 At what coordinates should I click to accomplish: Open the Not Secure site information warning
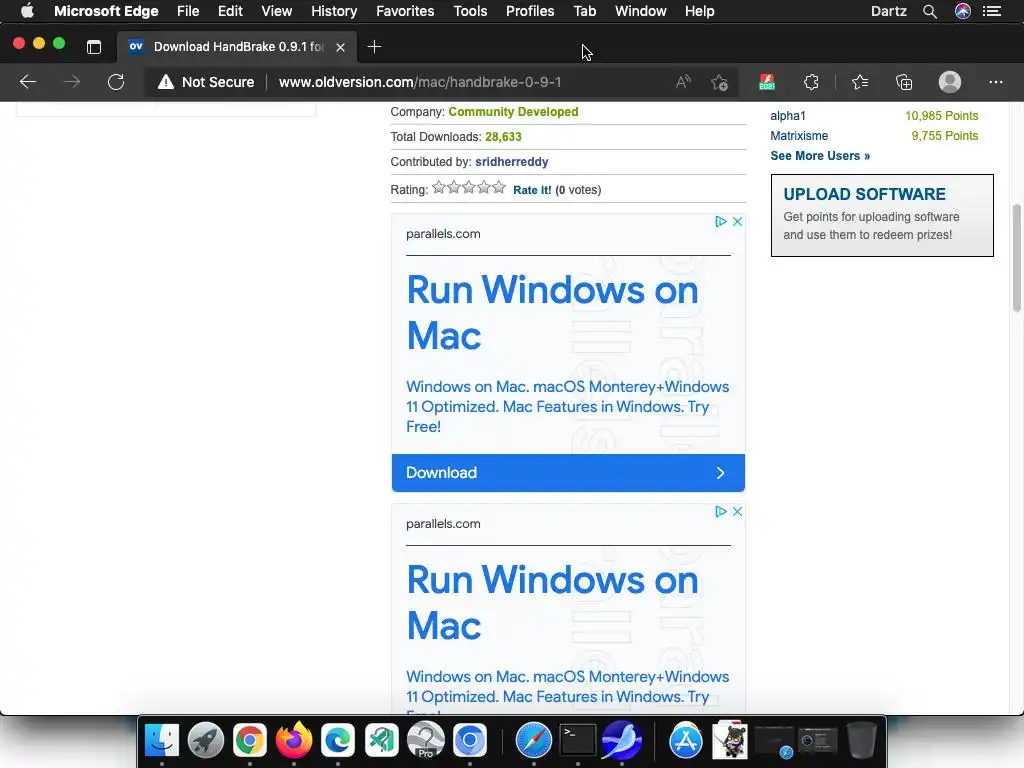coord(206,82)
